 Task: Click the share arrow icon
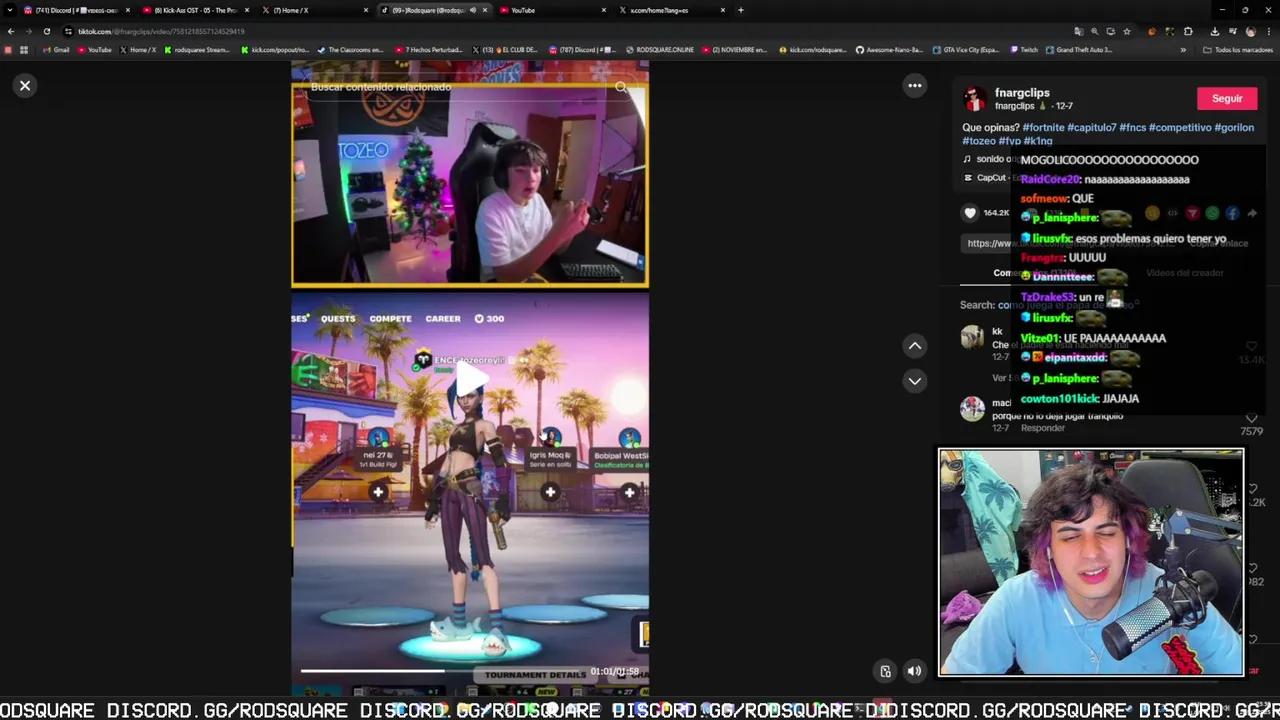click(1252, 213)
